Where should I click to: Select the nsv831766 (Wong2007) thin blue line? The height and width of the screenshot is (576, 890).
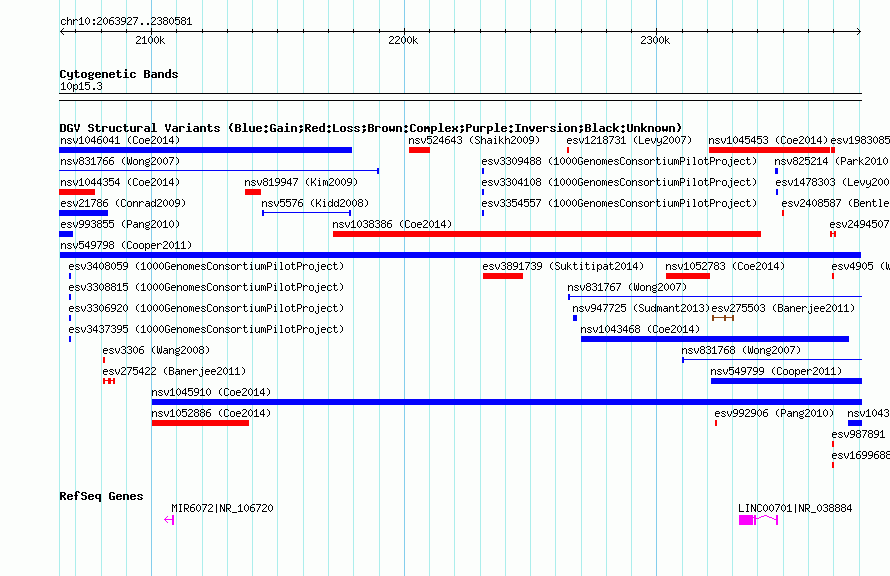(219, 170)
